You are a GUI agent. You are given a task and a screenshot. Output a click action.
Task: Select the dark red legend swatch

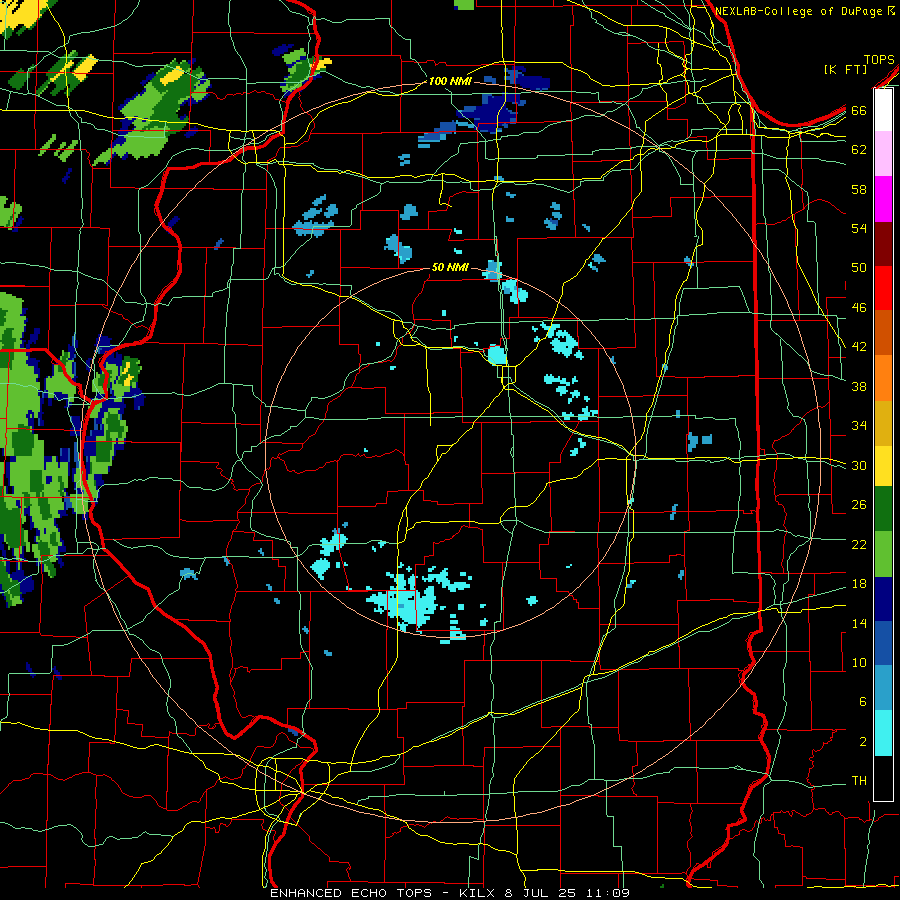(x=883, y=244)
